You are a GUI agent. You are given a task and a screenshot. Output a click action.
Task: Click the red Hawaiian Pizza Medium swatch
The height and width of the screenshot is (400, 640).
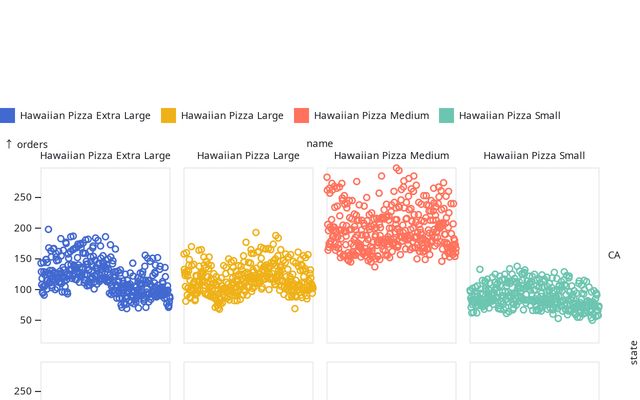[301, 115]
